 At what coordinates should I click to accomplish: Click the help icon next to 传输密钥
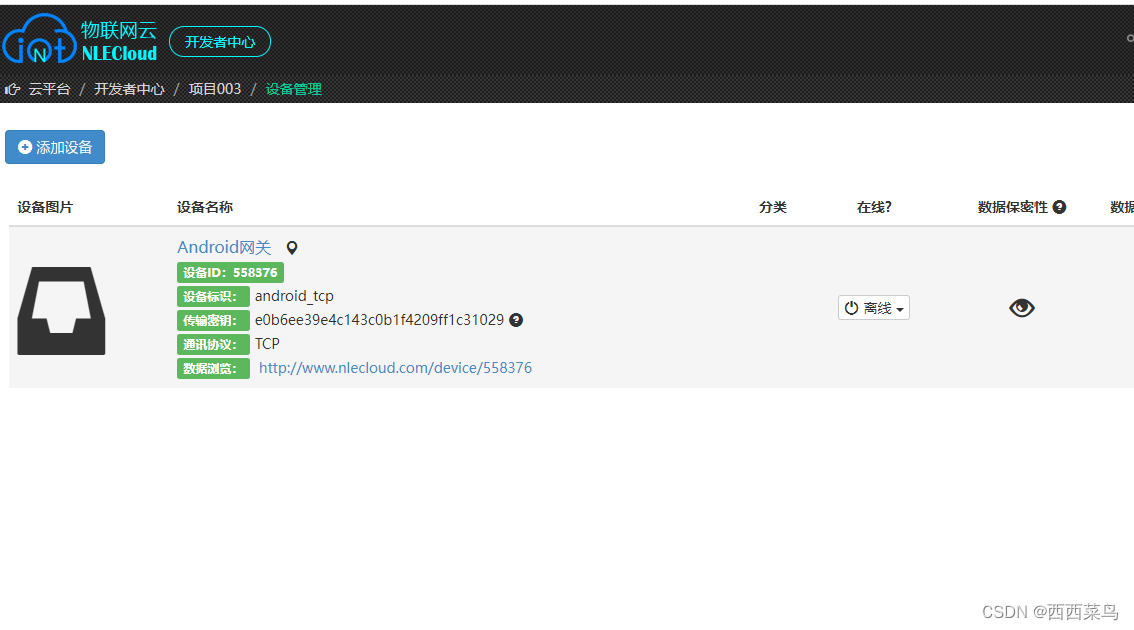click(x=516, y=320)
